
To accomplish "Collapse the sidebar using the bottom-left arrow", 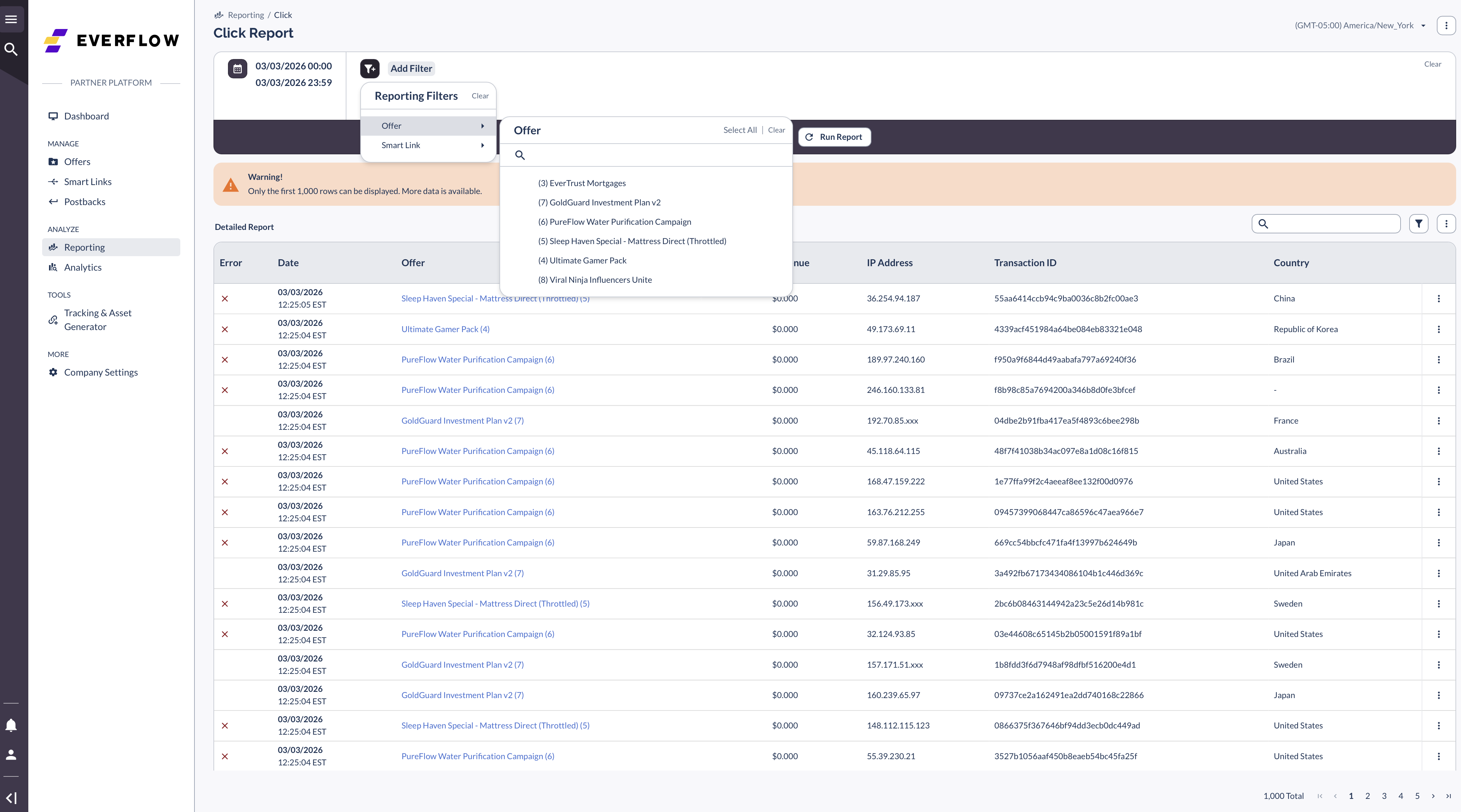I will click(x=11, y=797).
